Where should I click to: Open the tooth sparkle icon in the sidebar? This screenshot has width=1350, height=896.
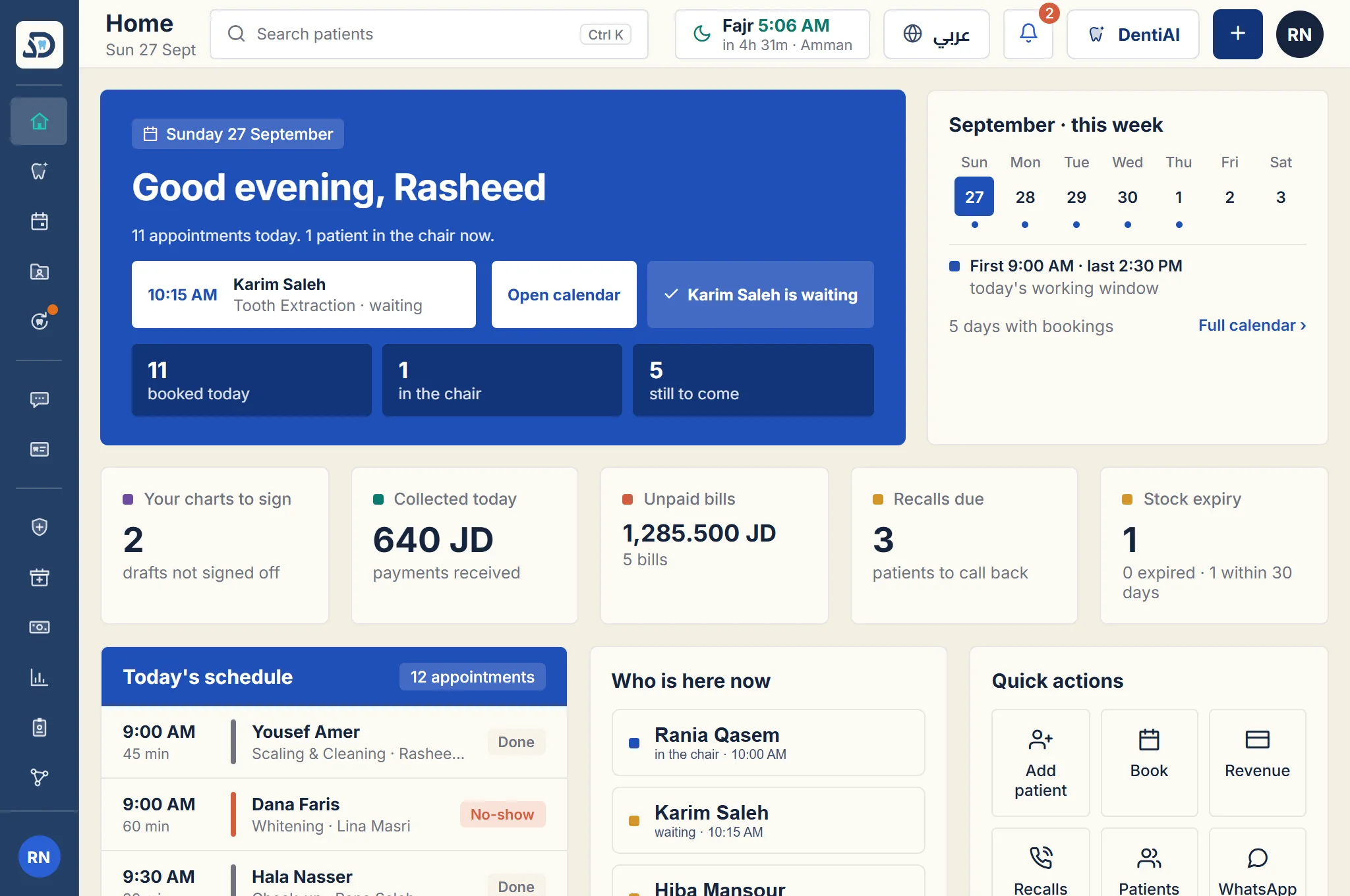coord(39,171)
